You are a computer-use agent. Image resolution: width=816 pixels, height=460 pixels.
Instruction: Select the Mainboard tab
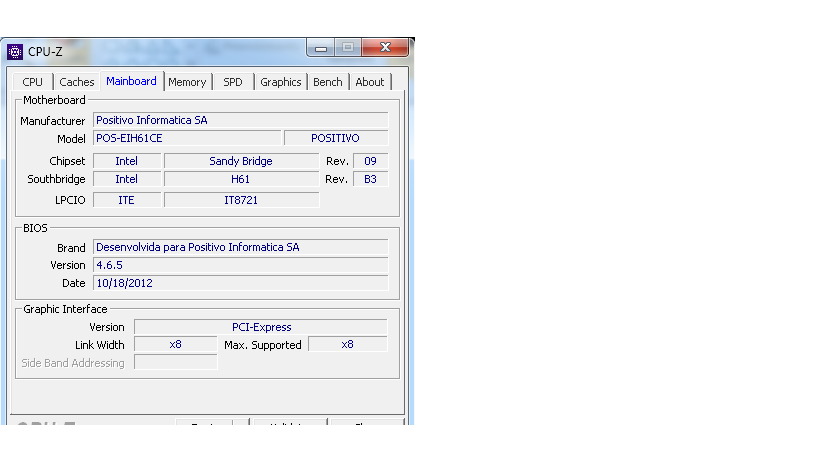tap(131, 81)
